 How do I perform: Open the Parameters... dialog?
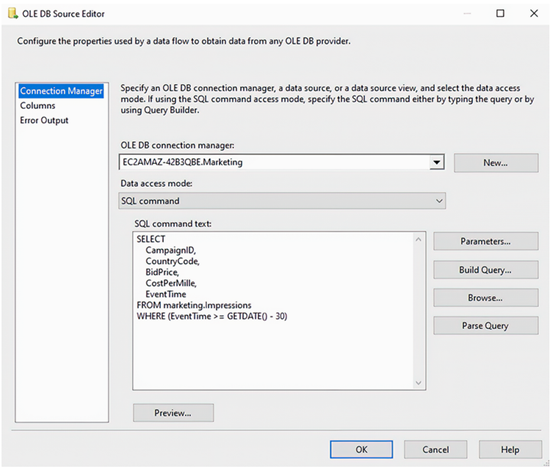coord(486,241)
